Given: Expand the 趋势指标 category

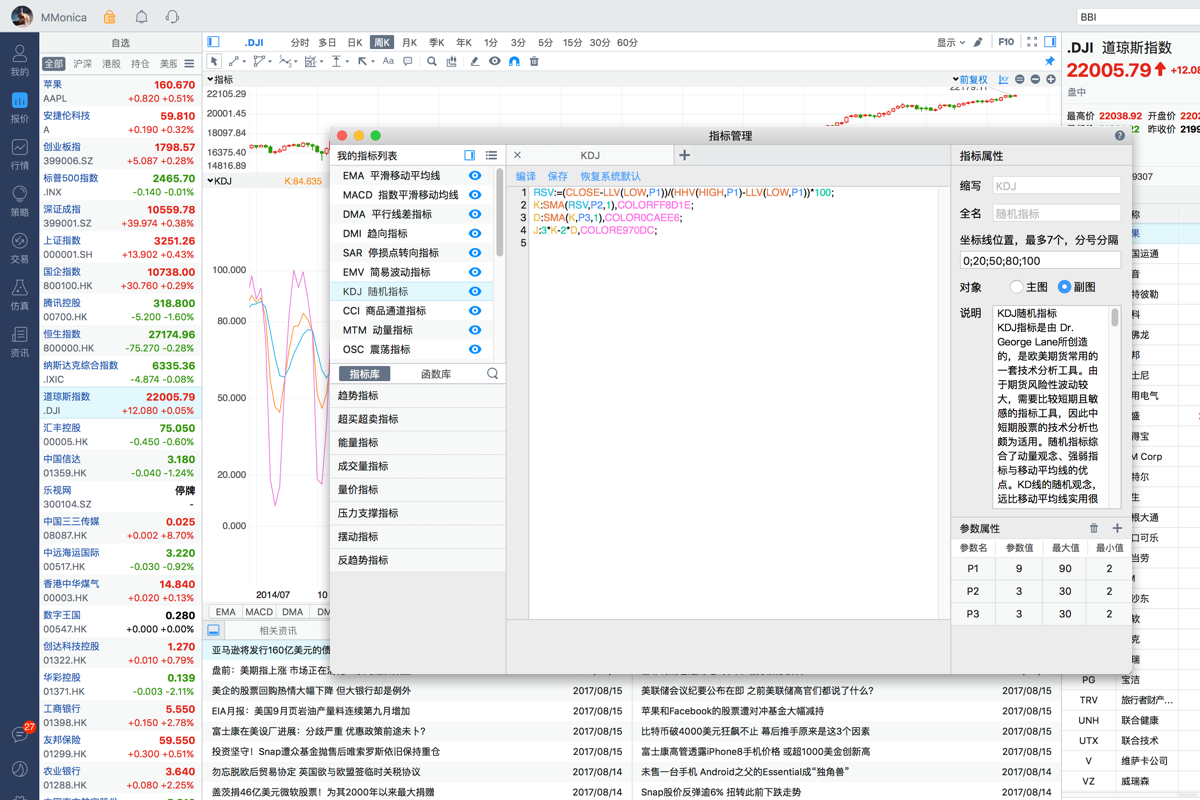Looking at the screenshot, I should (418, 396).
